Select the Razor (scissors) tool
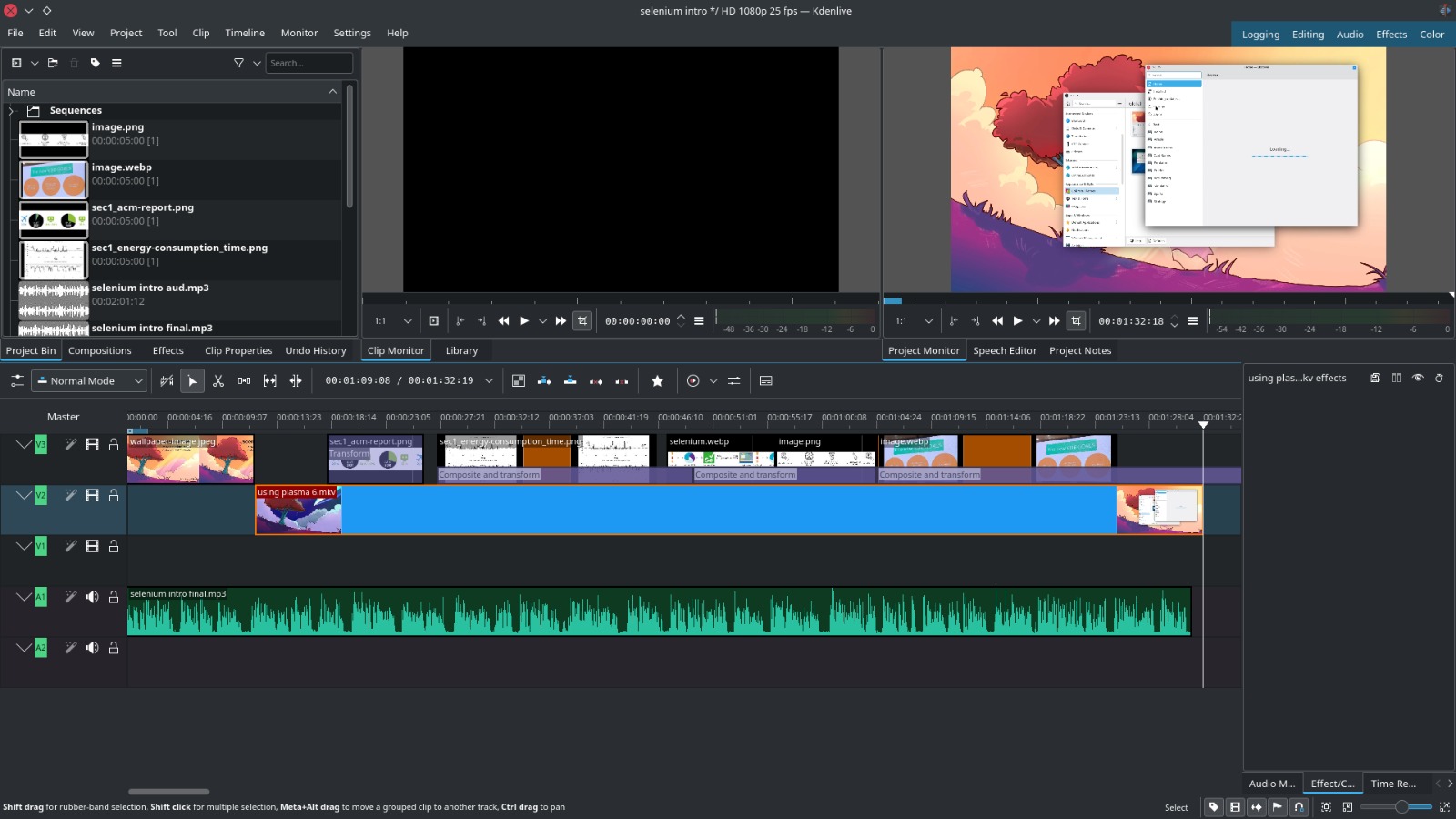The width and height of the screenshot is (1456, 819). point(218,381)
